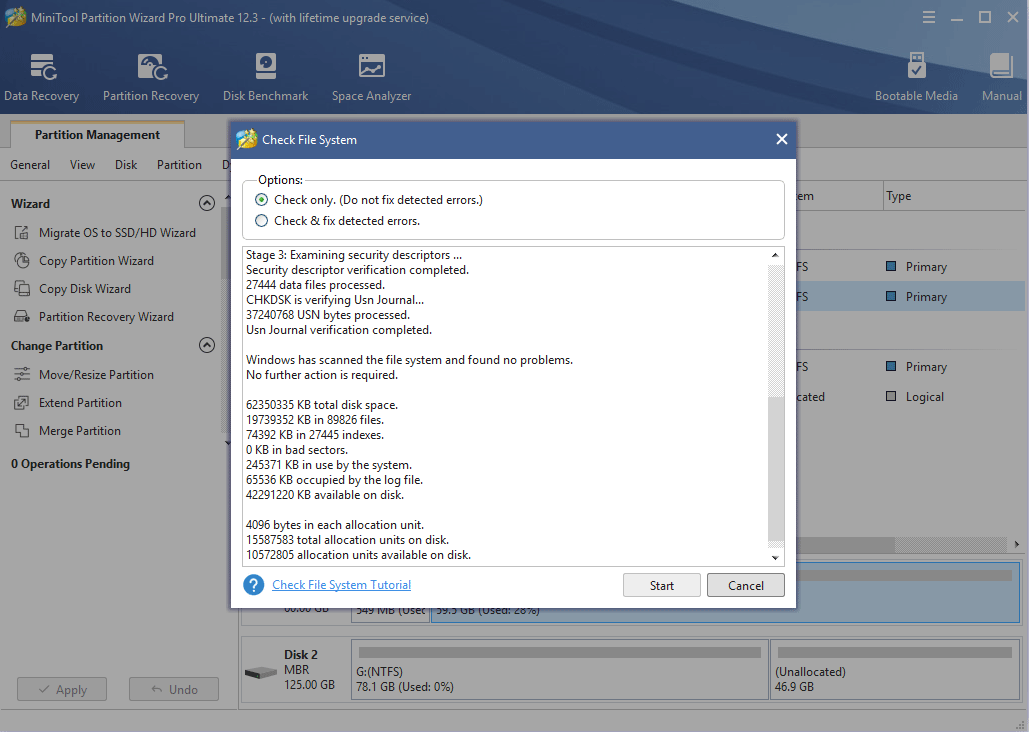Viewport: 1029px width, 732px height.
Task: Click the Start button
Action: (662, 585)
